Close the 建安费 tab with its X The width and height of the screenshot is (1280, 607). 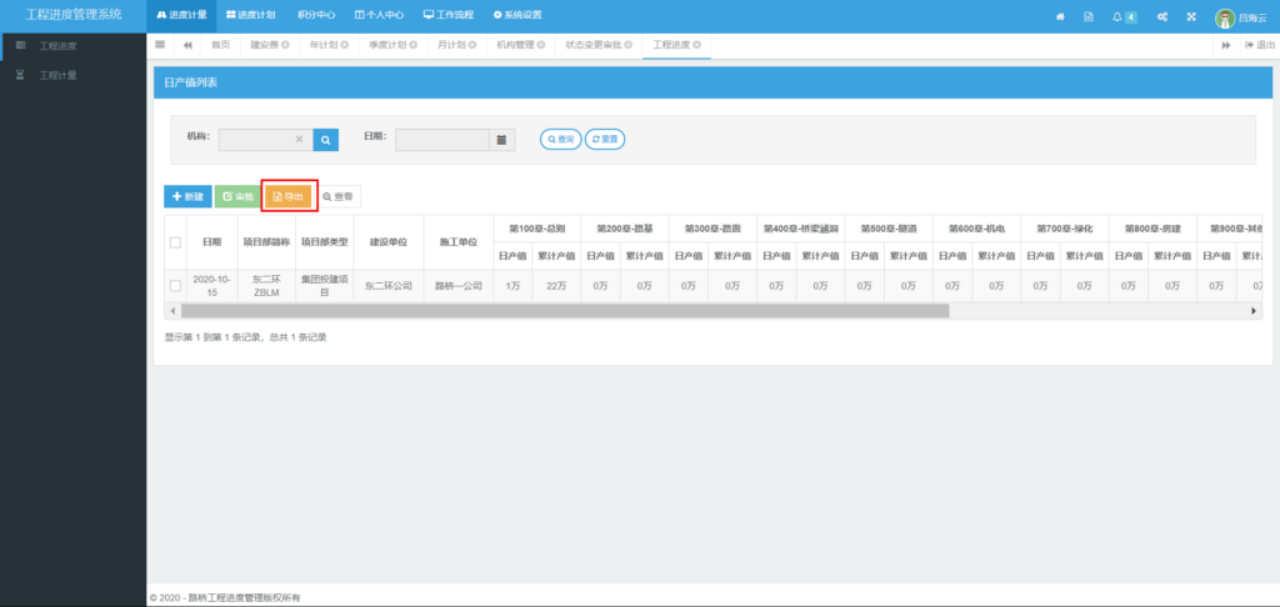coord(285,45)
